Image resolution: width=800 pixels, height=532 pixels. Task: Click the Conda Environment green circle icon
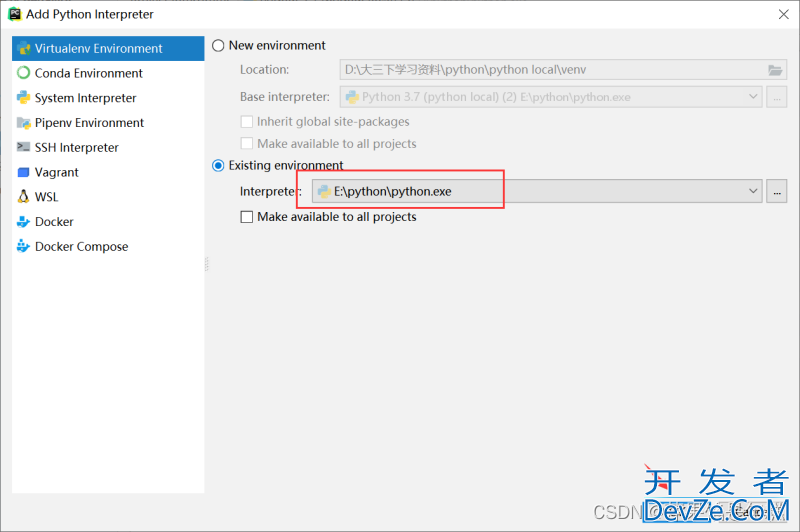point(23,73)
